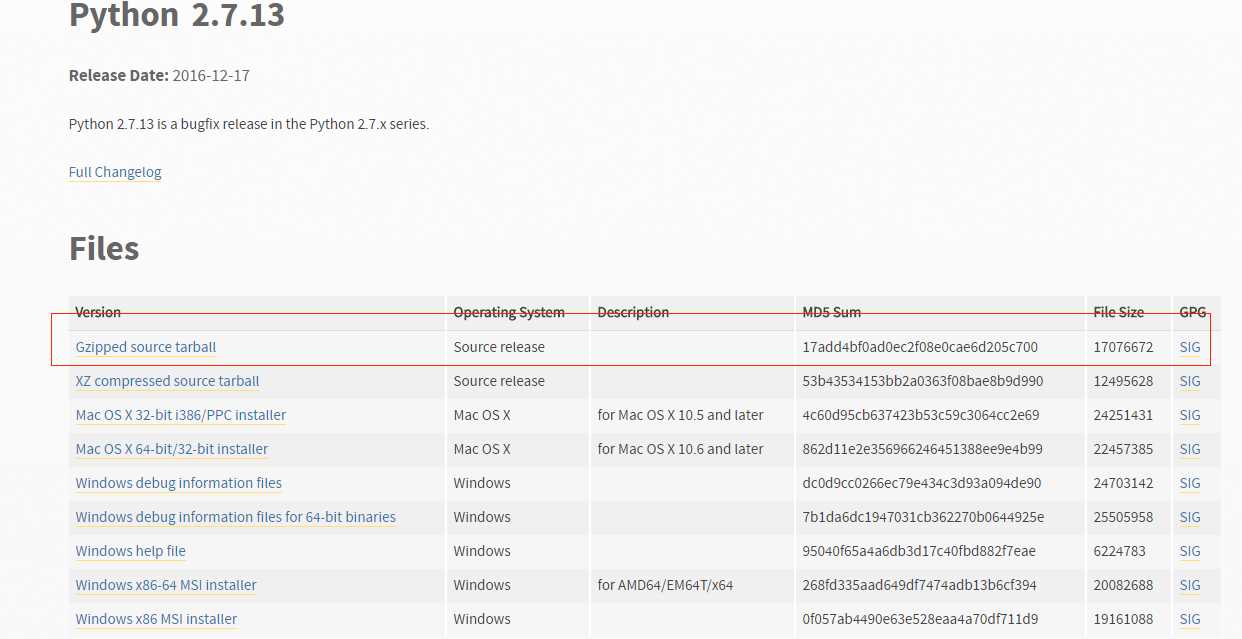1242x639 pixels.
Task: Download Windows debug information files
Action: point(179,483)
